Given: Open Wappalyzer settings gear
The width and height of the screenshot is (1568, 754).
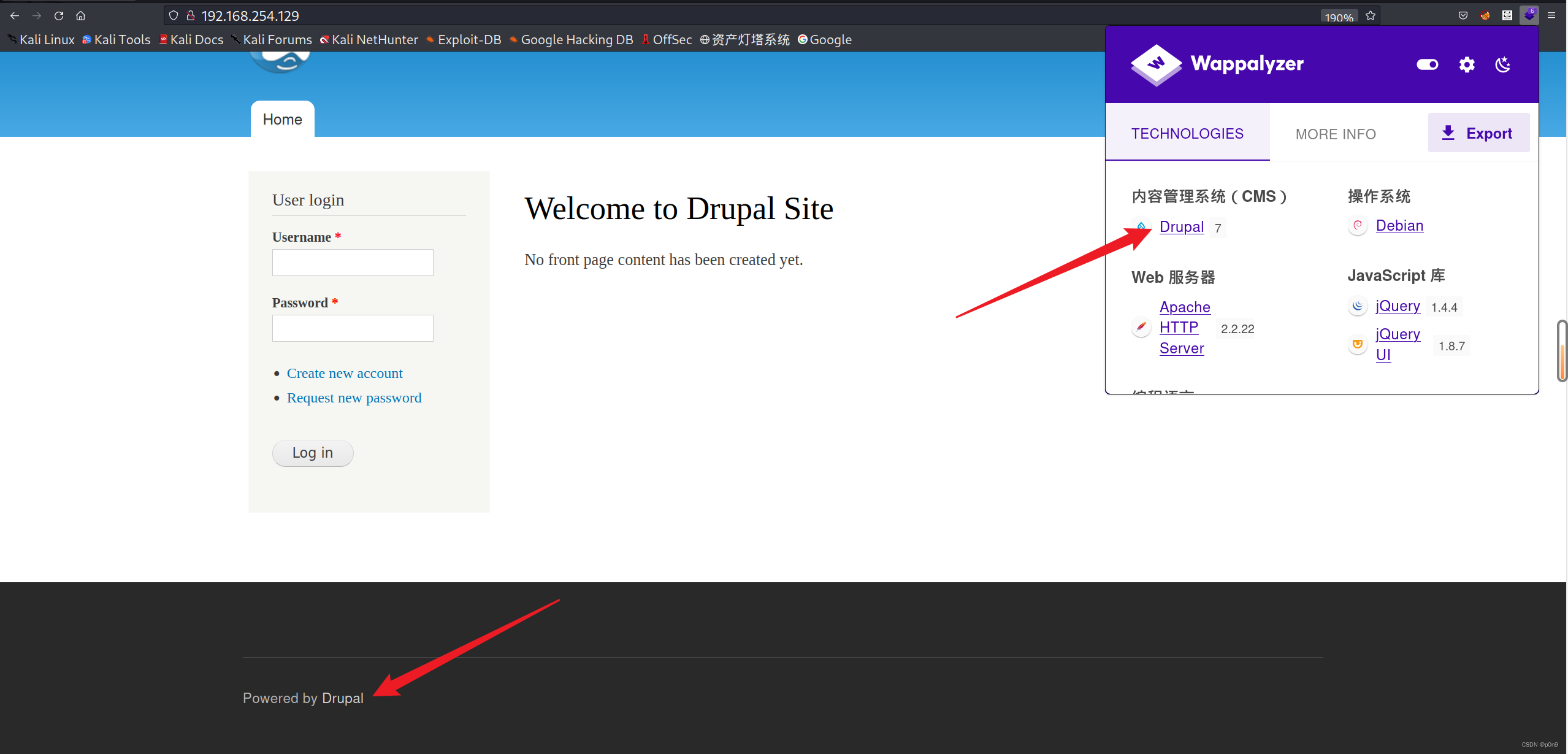Looking at the screenshot, I should [1466, 64].
